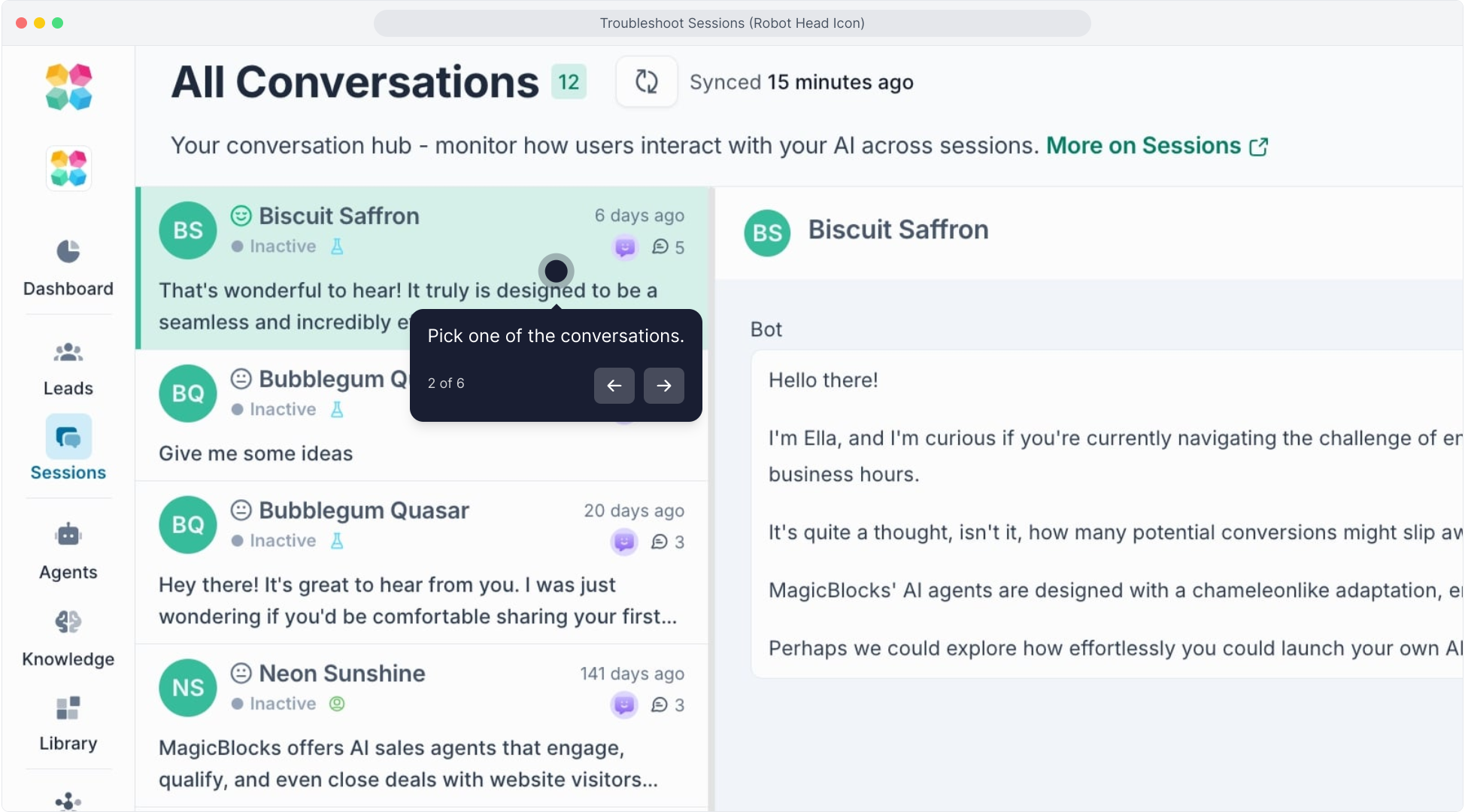The height and width of the screenshot is (812, 1465).
Task: Click message count icon on Neon Sunshine
Action: [660, 704]
